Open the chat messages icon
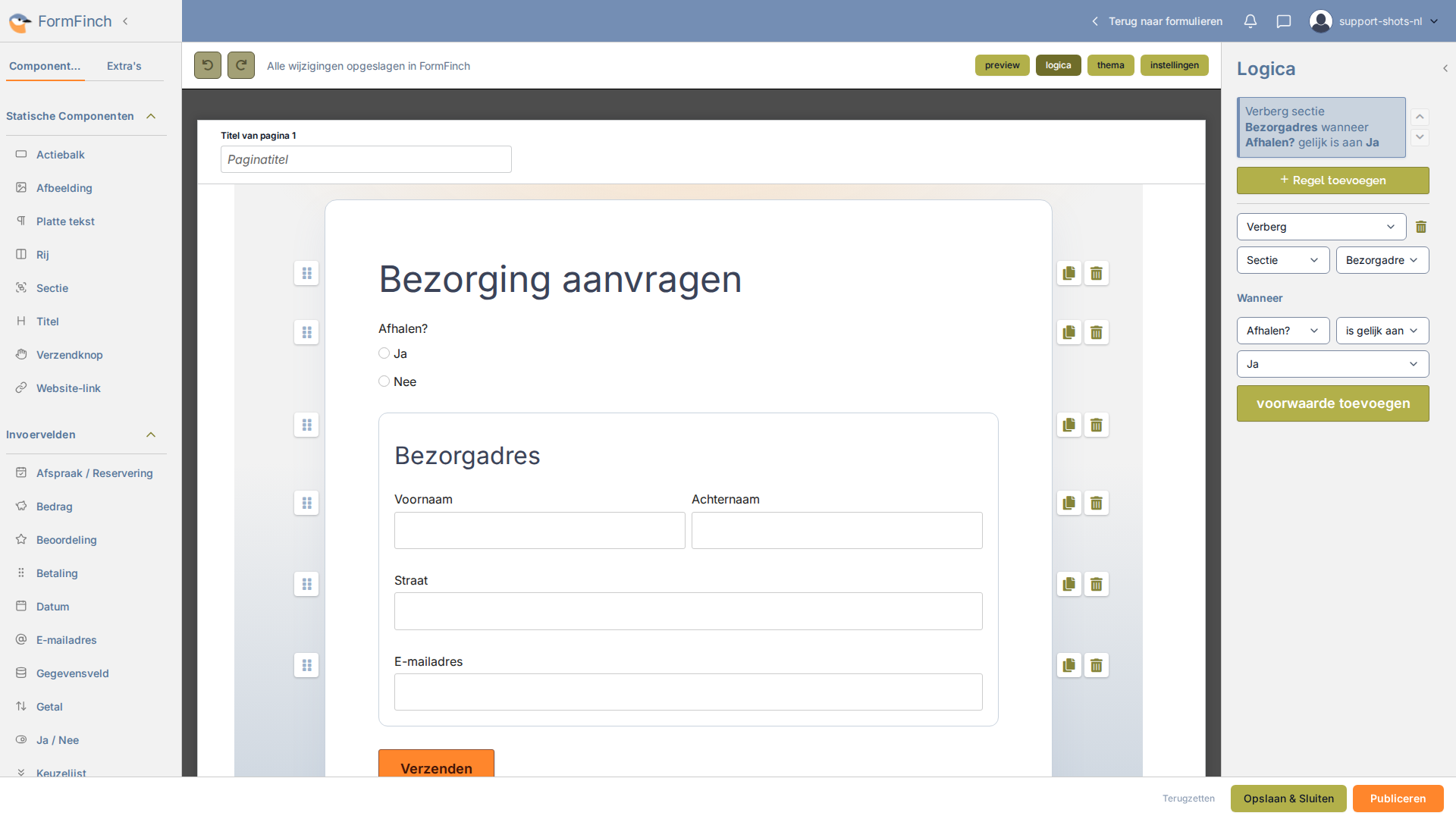Viewport: 1456px width, 819px height. pos(1284,21)
